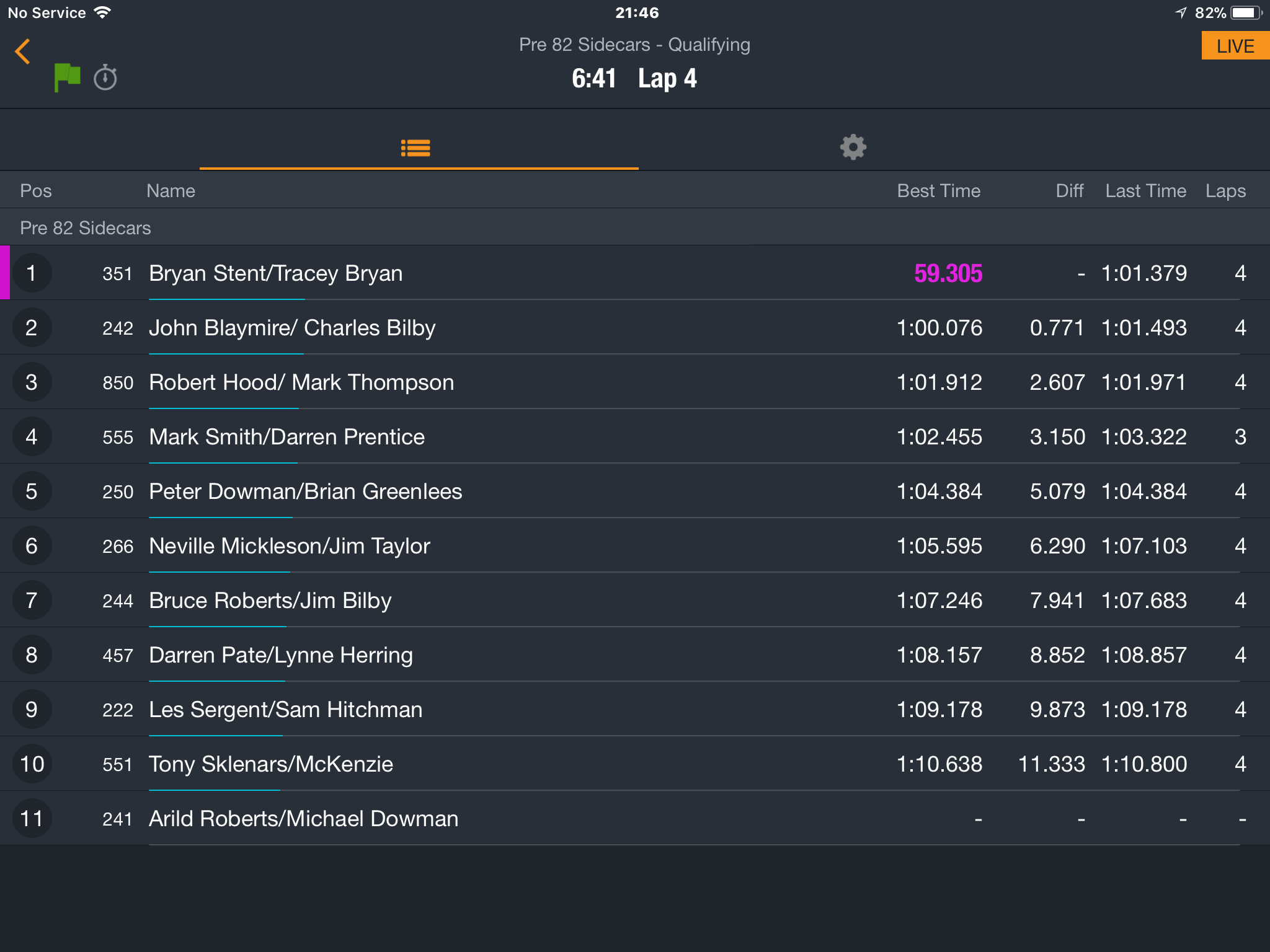1270x952 pixels.
Task: Open the settings gear tab
Action: click(853, 148)
